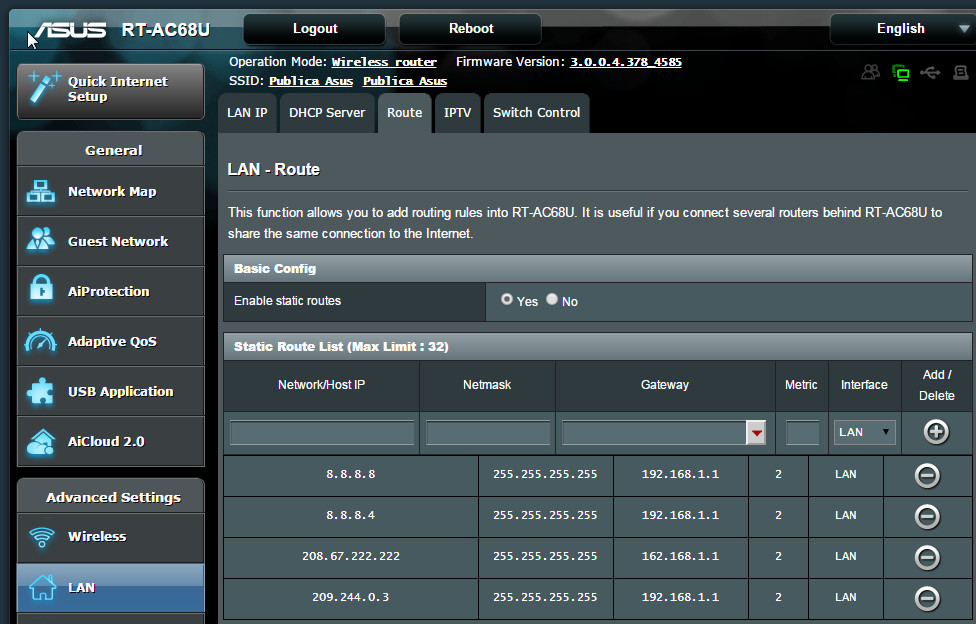Click the printer status icon in header

click(x=960, y=73)
